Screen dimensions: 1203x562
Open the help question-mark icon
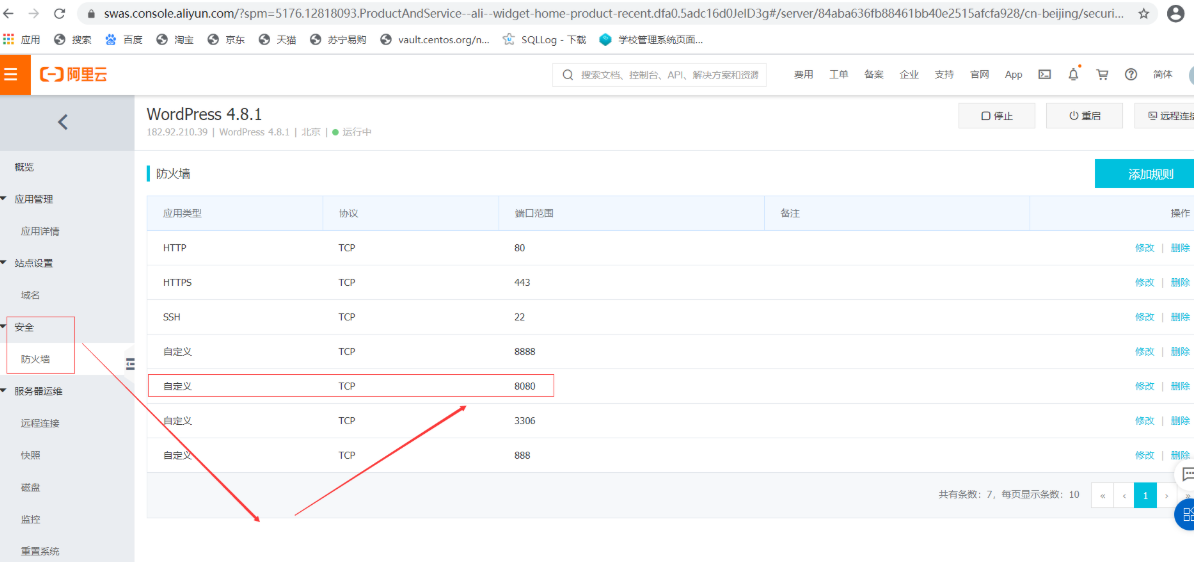1131,74
